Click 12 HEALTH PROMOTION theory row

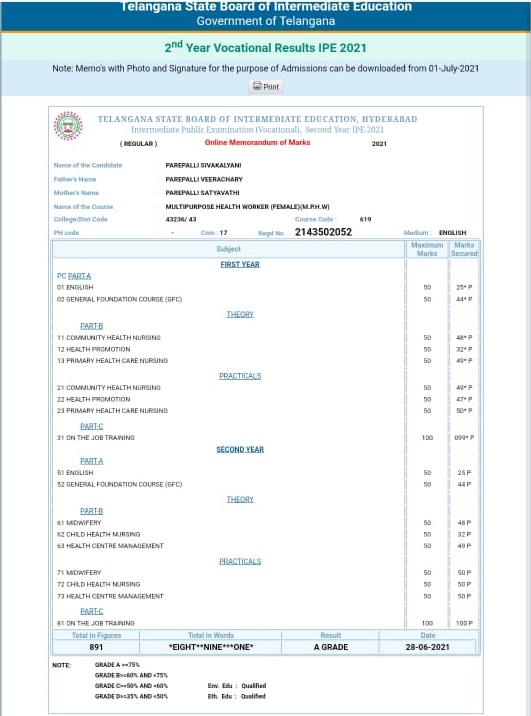tap(265, 349)
